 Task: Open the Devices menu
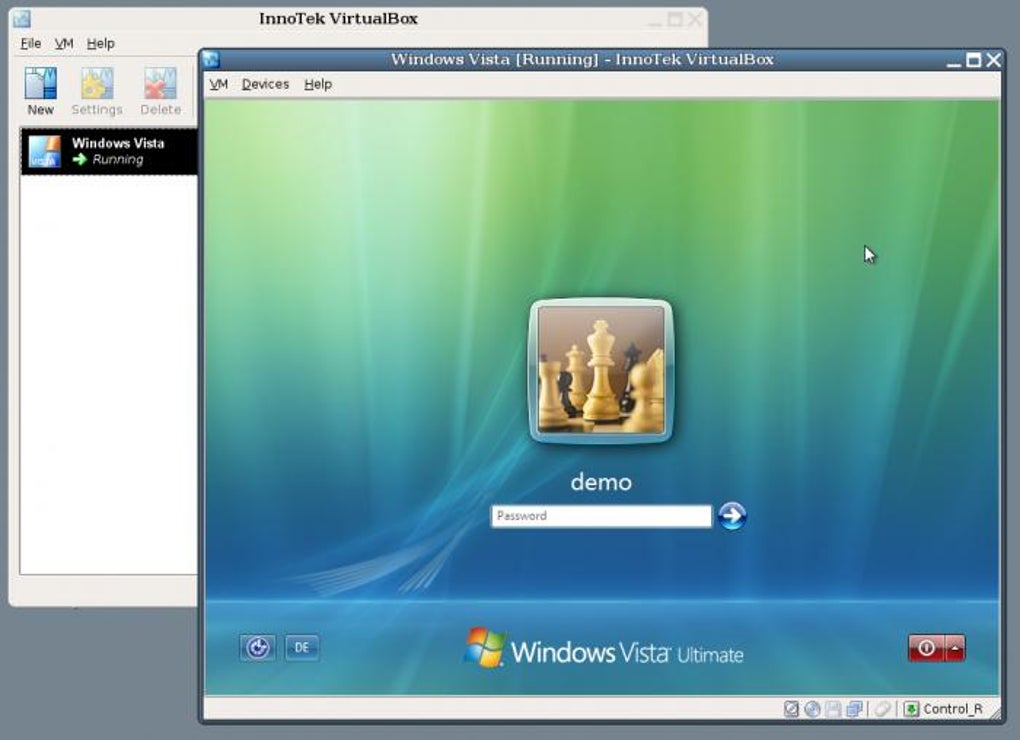(x=265, y=85)
